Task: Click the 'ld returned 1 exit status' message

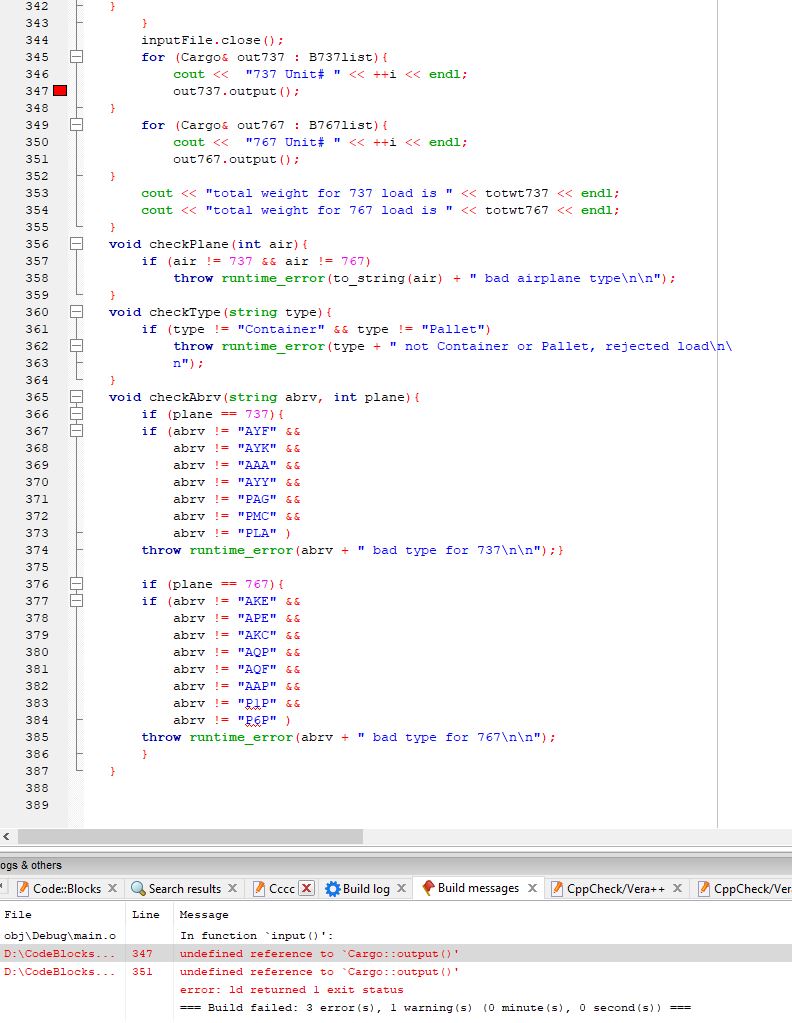Action: pos(292,990)
